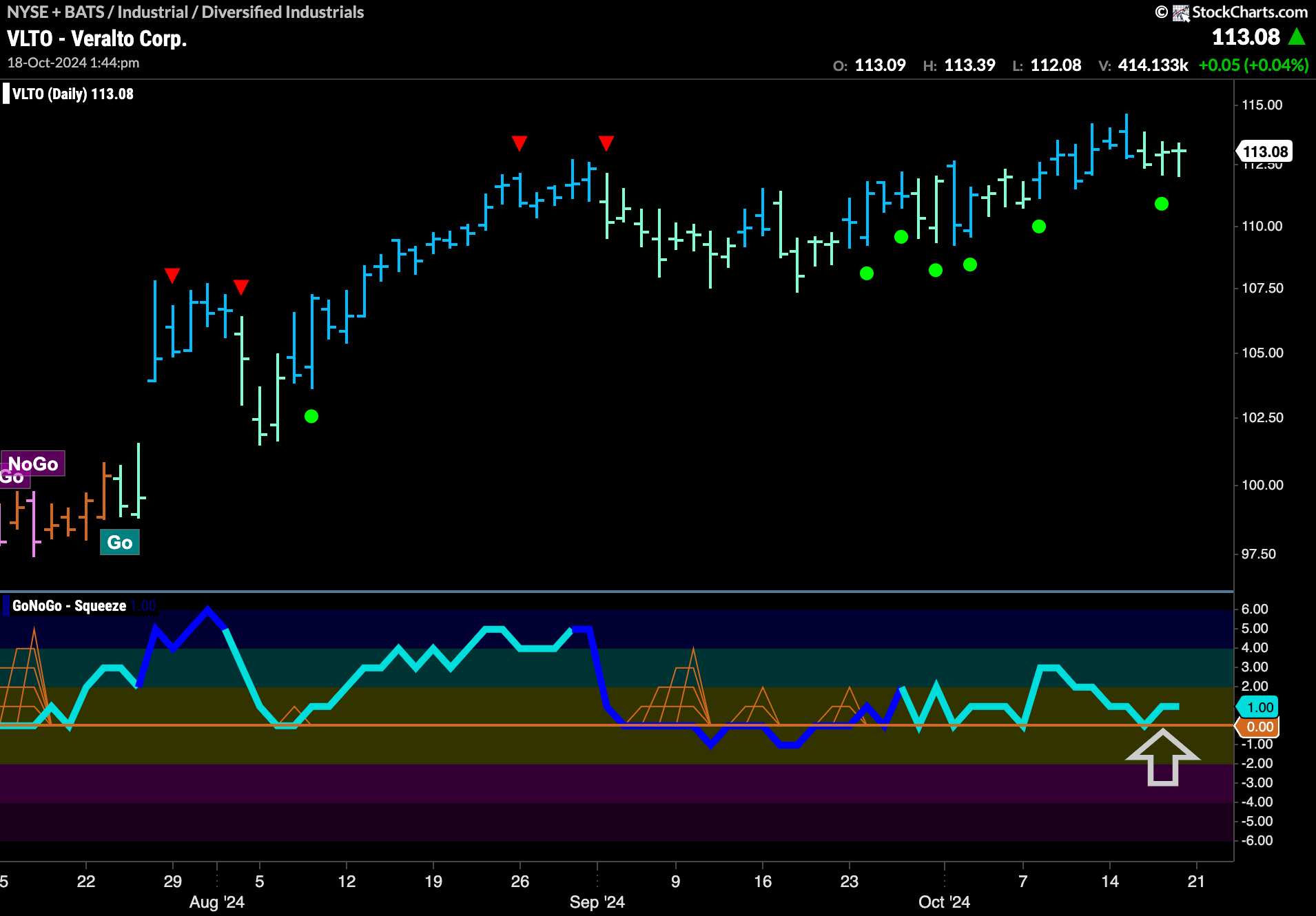Click the date label 29 on time axis
Screen dimensions: 1316x916
tap(173, 882)
